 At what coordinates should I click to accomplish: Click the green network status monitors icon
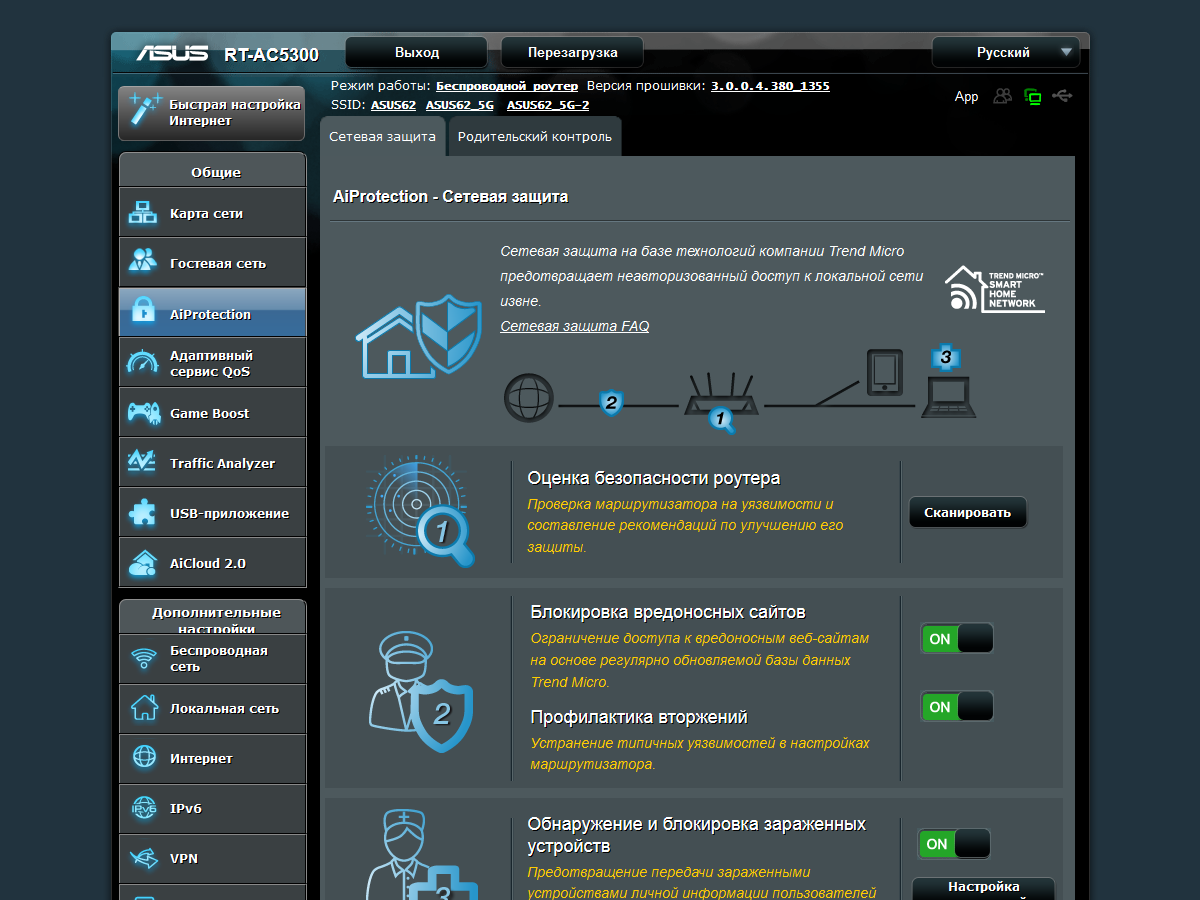point(1033,96)
